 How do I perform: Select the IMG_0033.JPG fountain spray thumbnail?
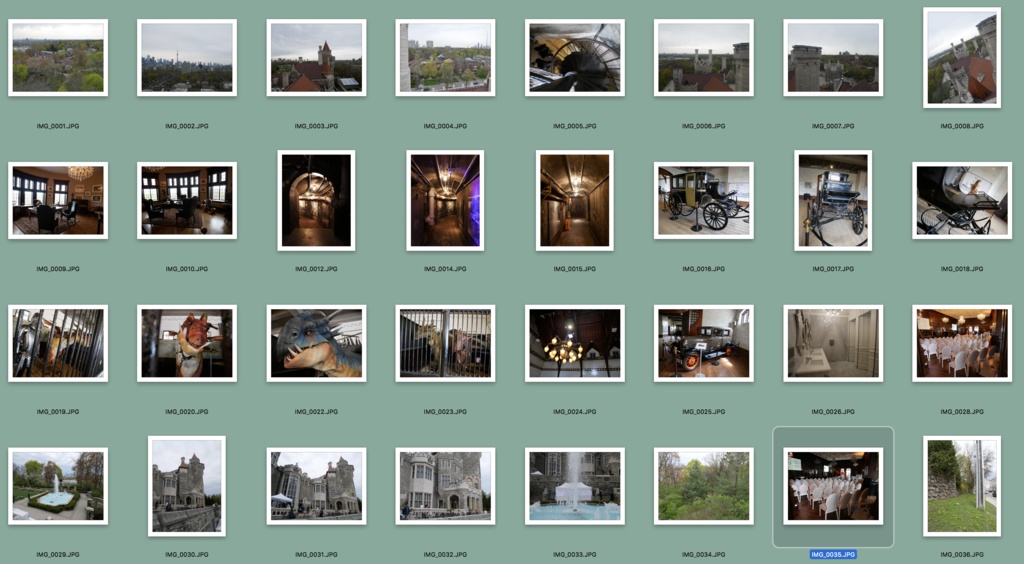tap(575, 486)
